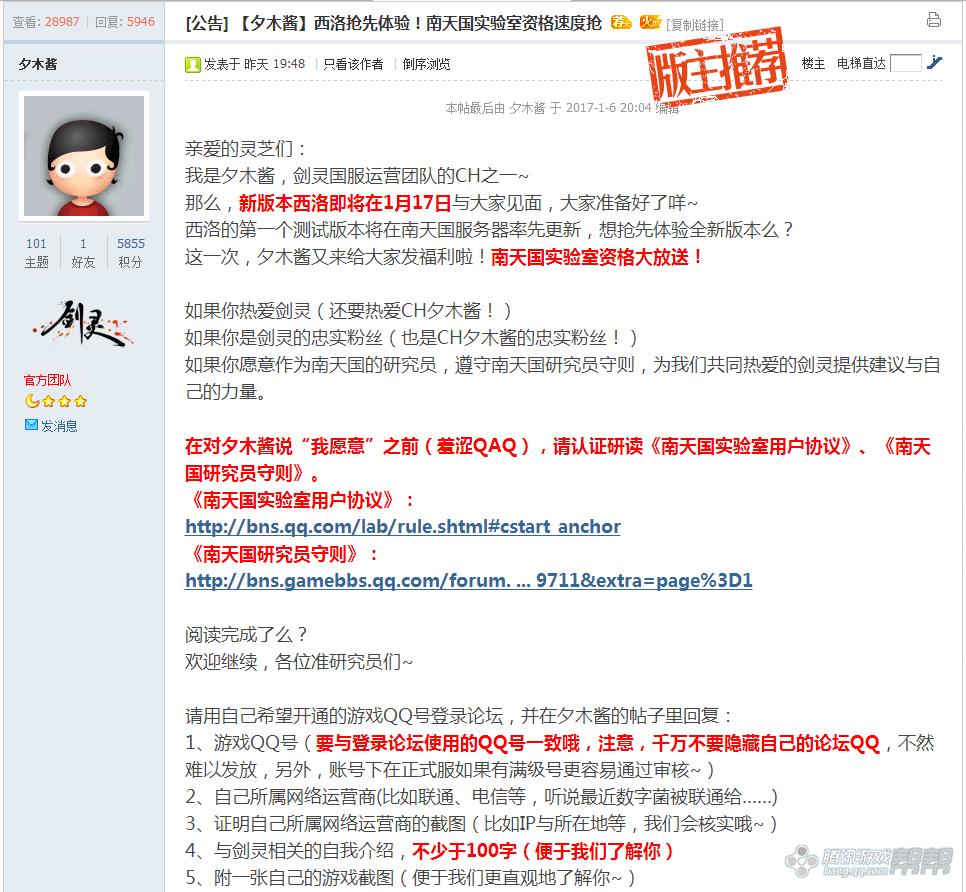The image size is (966, 892).
Task: View the 101 主题 topics count
Action: click(36, 253)
